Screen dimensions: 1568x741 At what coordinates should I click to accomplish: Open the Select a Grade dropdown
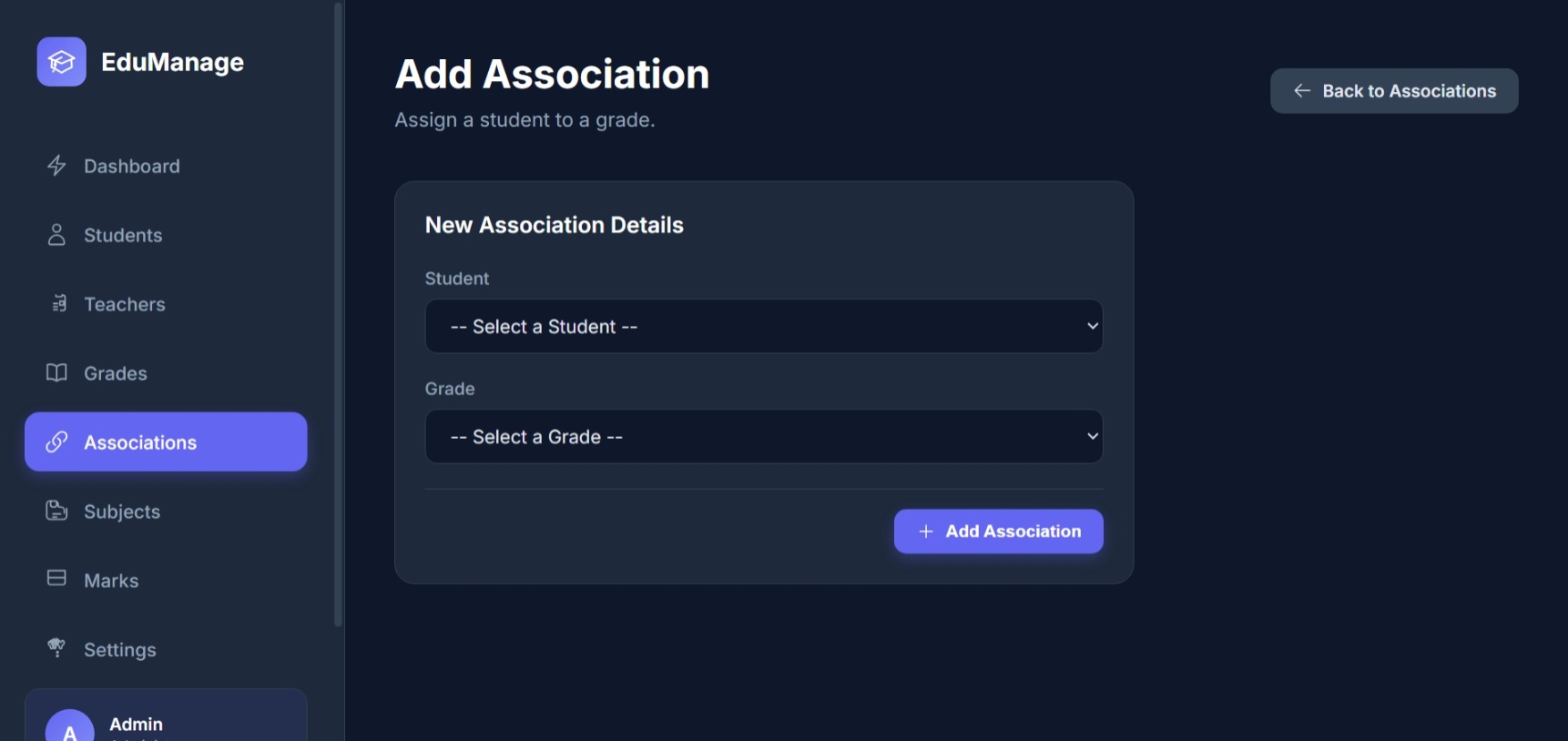tap(763, 437)
